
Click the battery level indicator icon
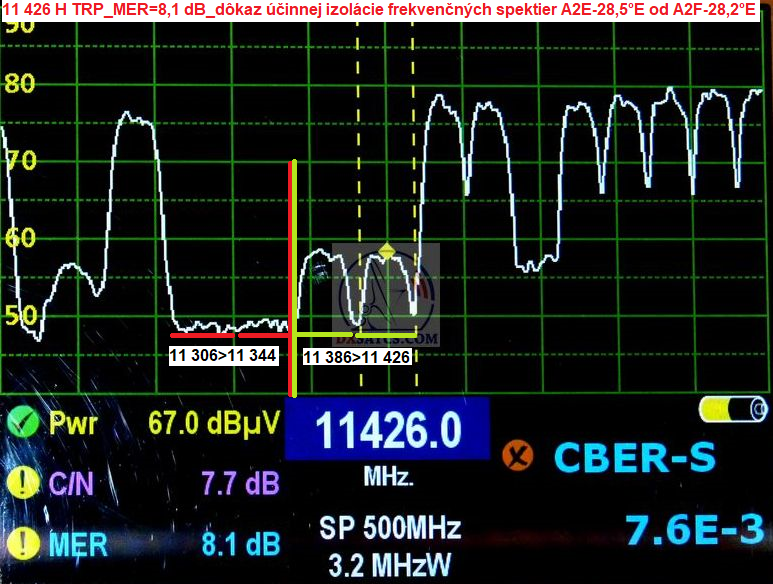pyautogui.click(x=733, y=411)
